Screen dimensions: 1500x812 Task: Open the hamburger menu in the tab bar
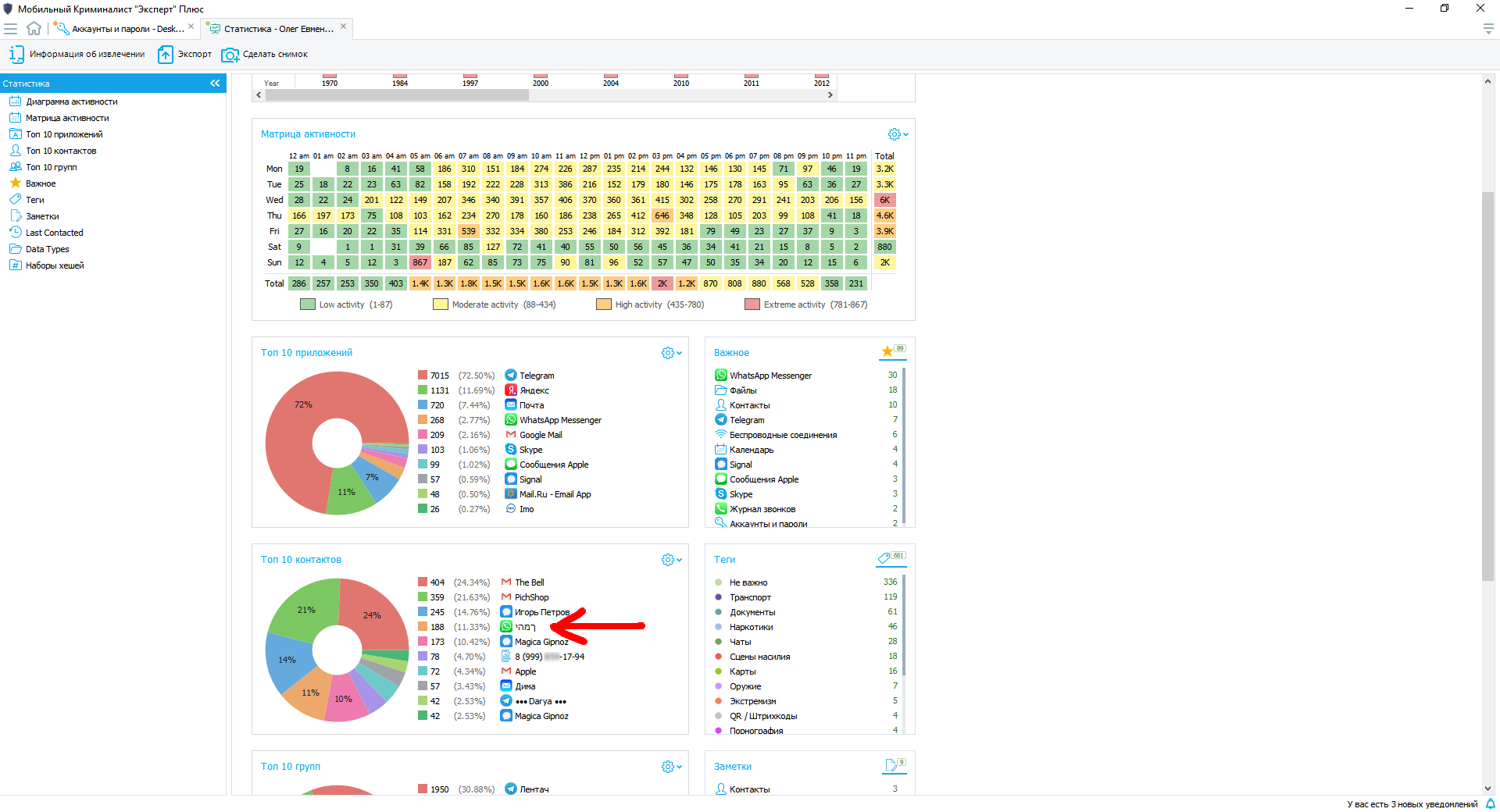(11, 29)
